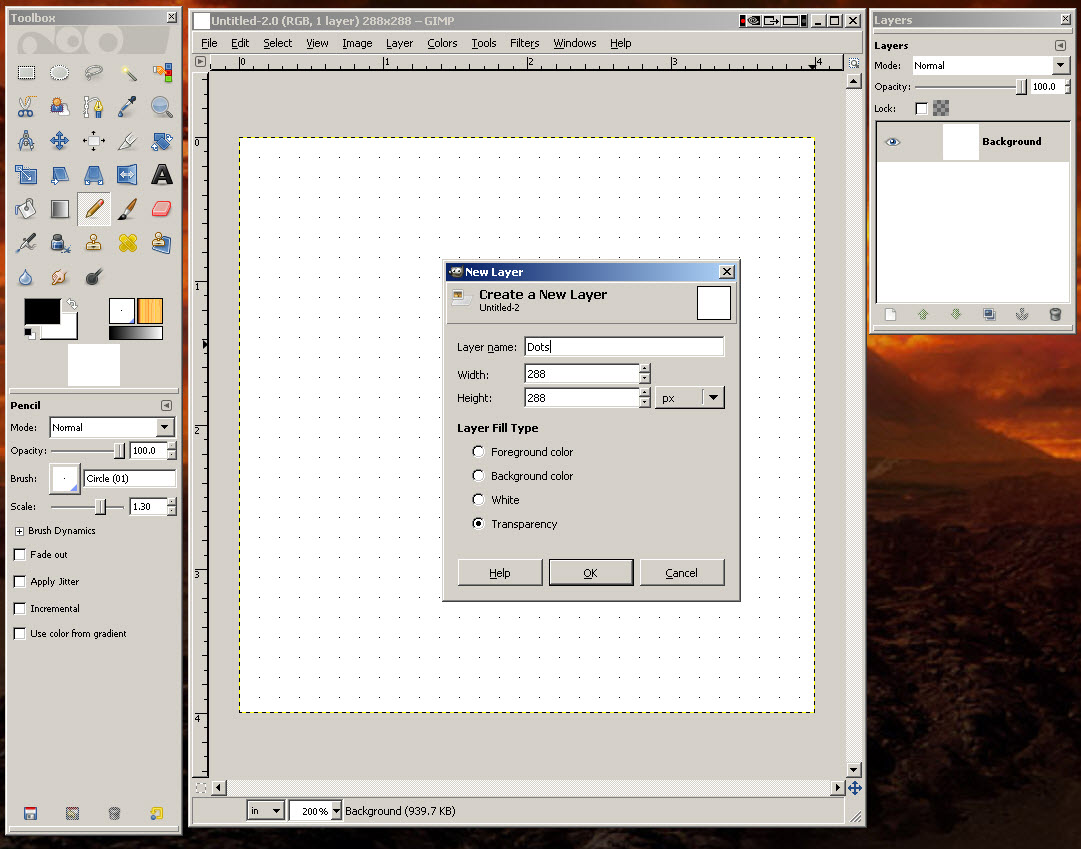The image size is (1081, 849).
Task: Select the Eraser tool
Action: pos(161,209)
